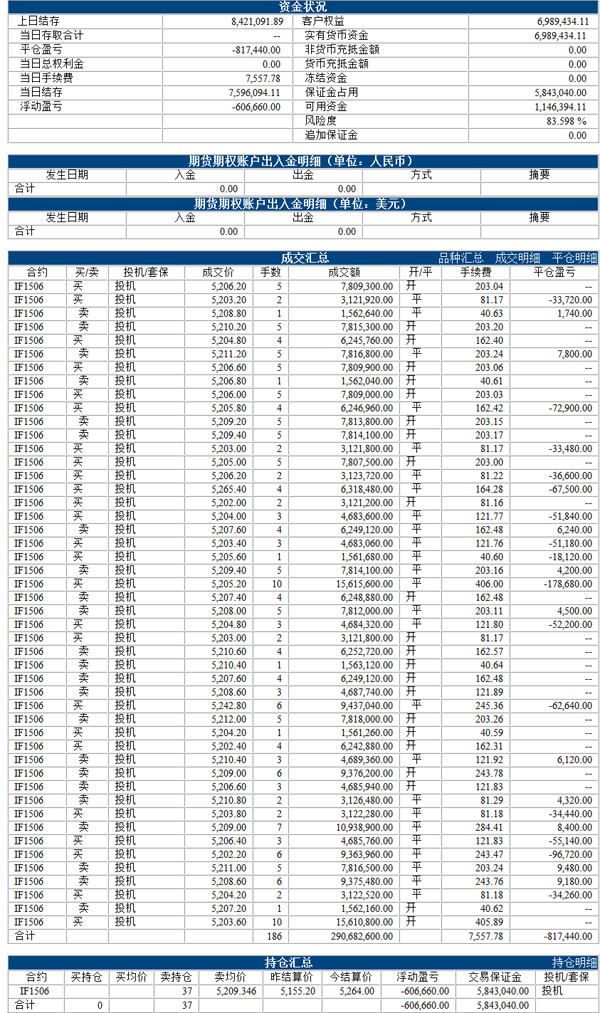Click the 发生日期 header in the 人民币 table
Viewport: 600px width, 1013px height.
pyautogui.click(x=67, y=175)
